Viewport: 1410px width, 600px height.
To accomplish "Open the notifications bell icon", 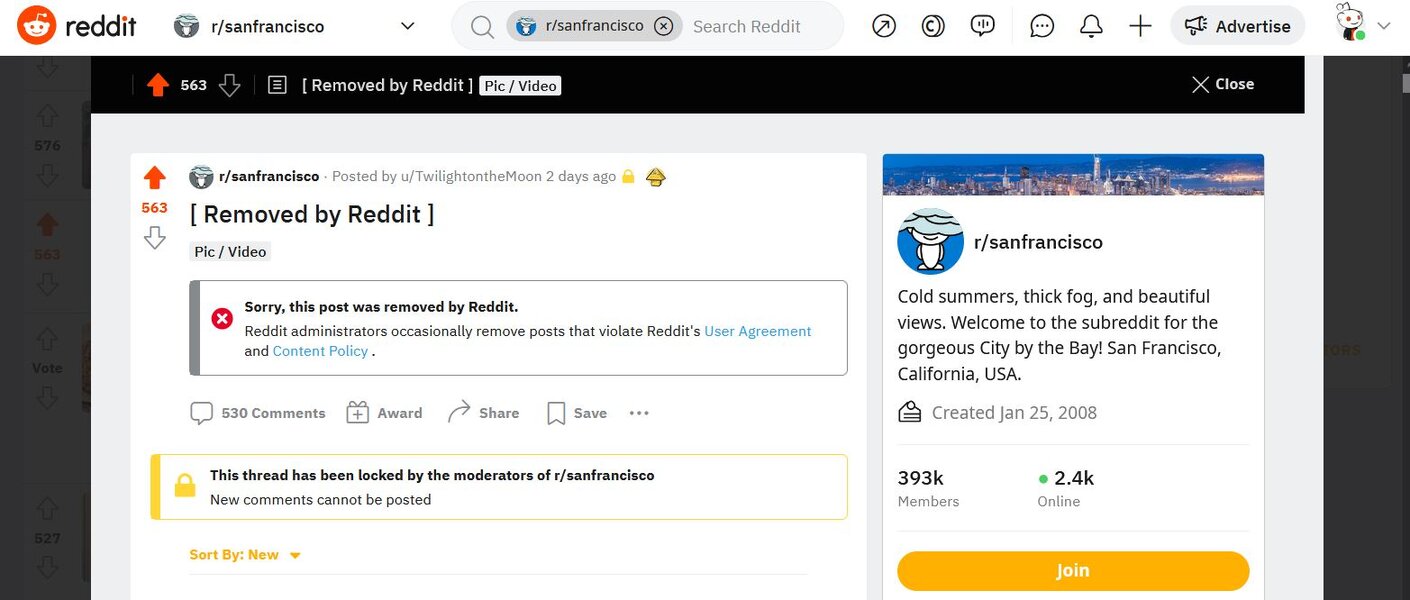I will [x=1091, y=26].
